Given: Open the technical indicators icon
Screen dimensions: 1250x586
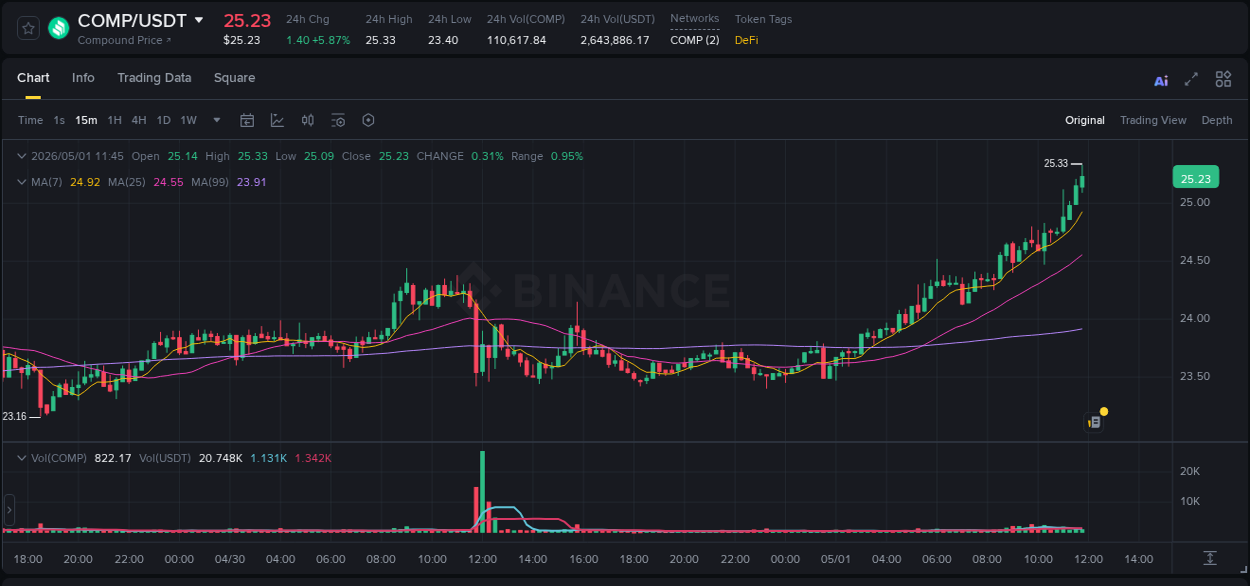Looking at the screenshot, I should (x=277, y=120).
